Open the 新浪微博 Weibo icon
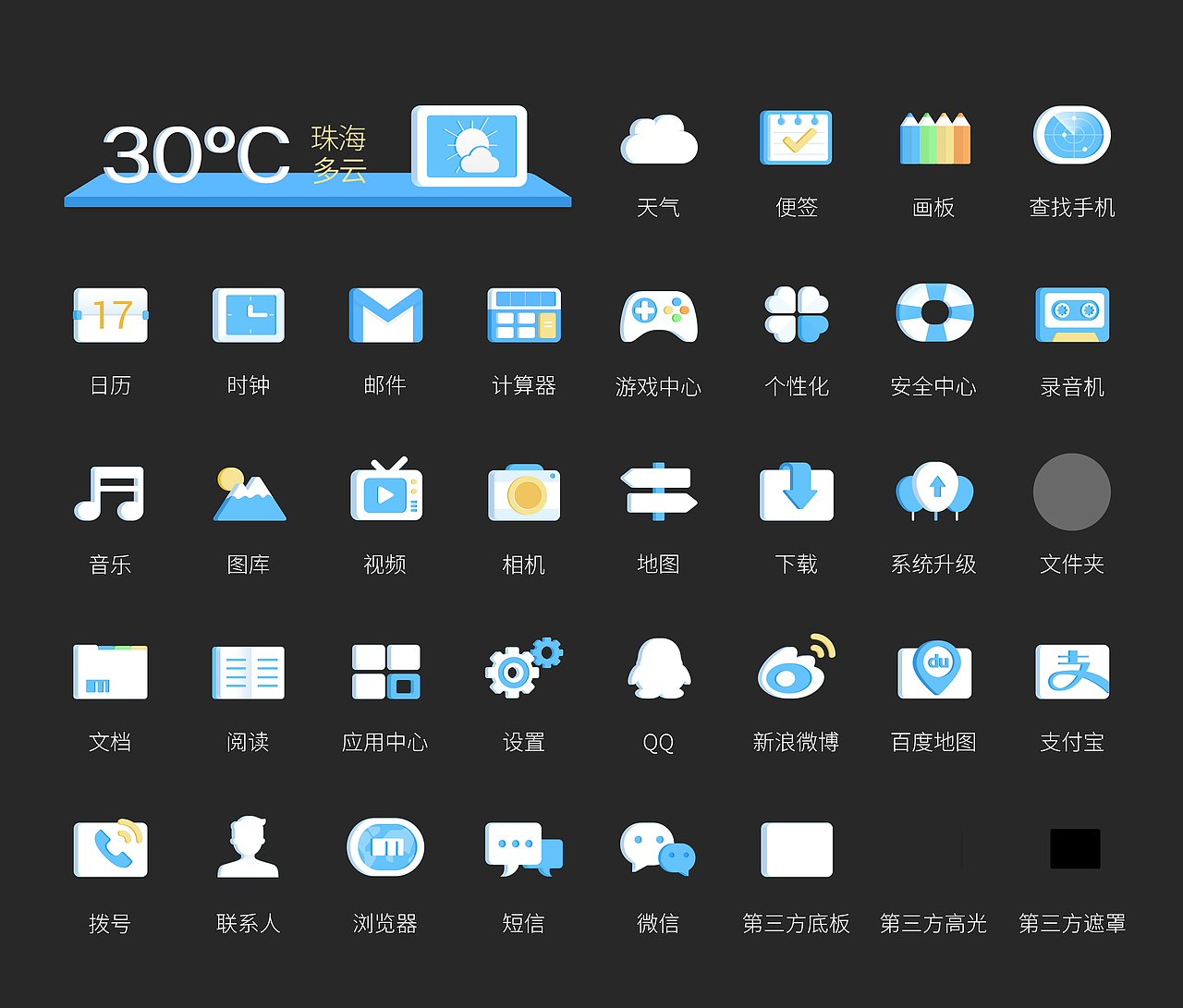 pyautogui.click(x=797, y=666)
